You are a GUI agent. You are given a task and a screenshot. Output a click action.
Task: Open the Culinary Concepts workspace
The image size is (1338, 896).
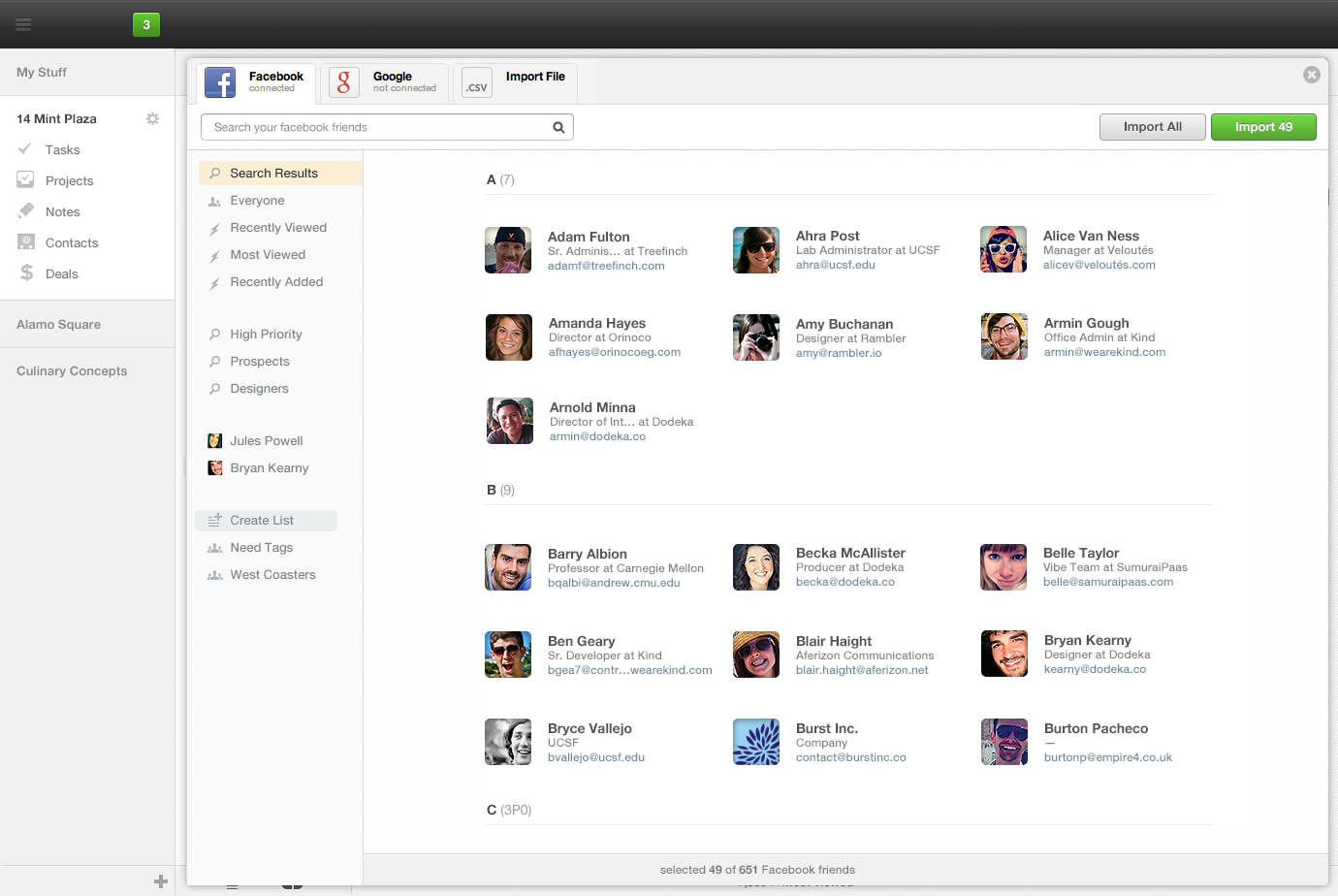[72, 370]
